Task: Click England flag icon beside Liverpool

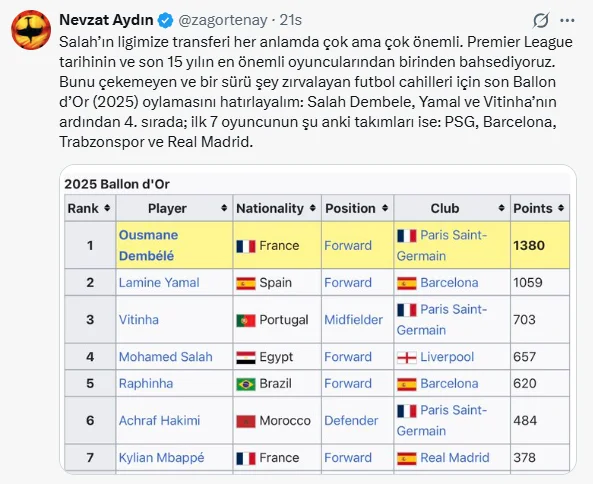Action: [407, 357]
